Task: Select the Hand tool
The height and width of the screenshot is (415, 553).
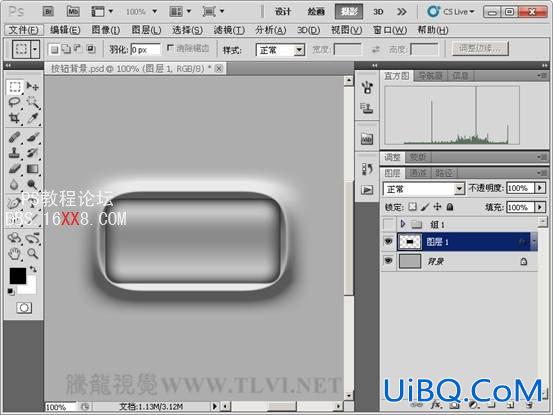Action: tap(14, 254)
